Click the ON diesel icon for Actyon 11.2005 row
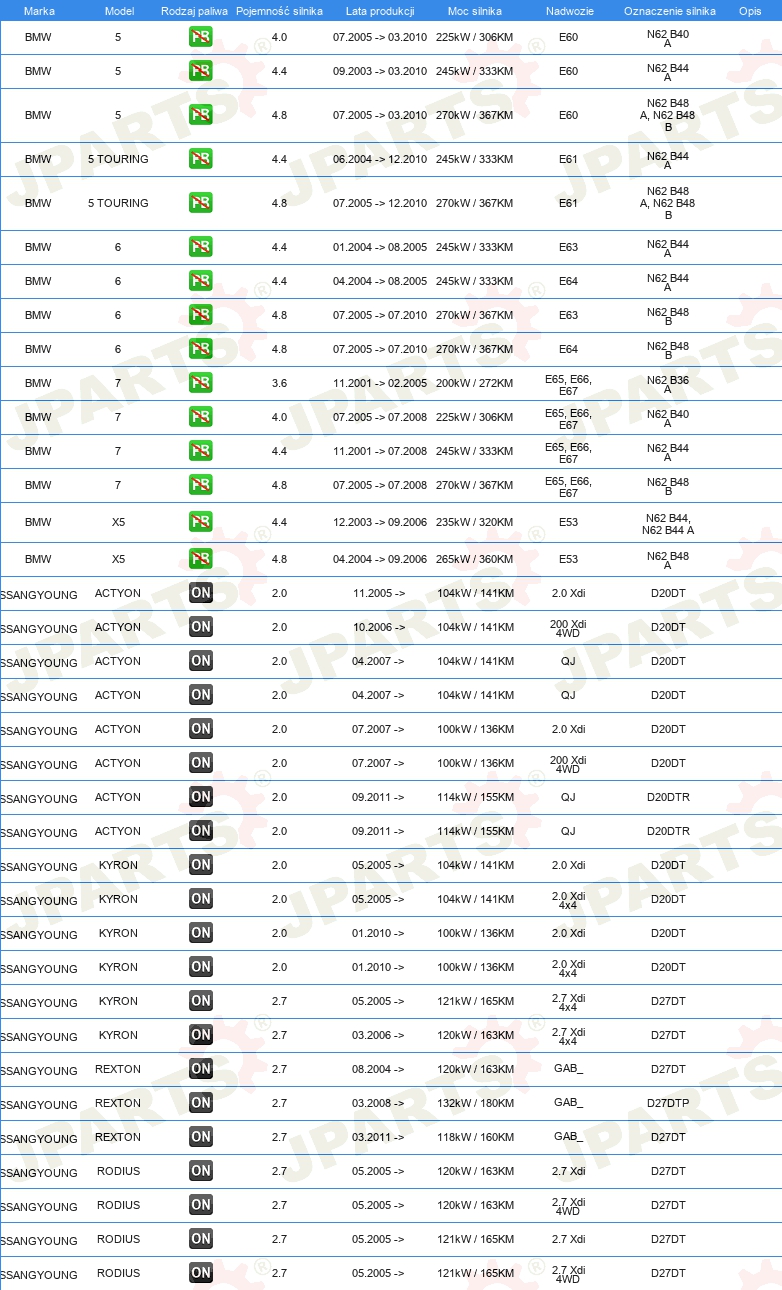Viewport: 782px width, 1290px height. tap(201, 593)
